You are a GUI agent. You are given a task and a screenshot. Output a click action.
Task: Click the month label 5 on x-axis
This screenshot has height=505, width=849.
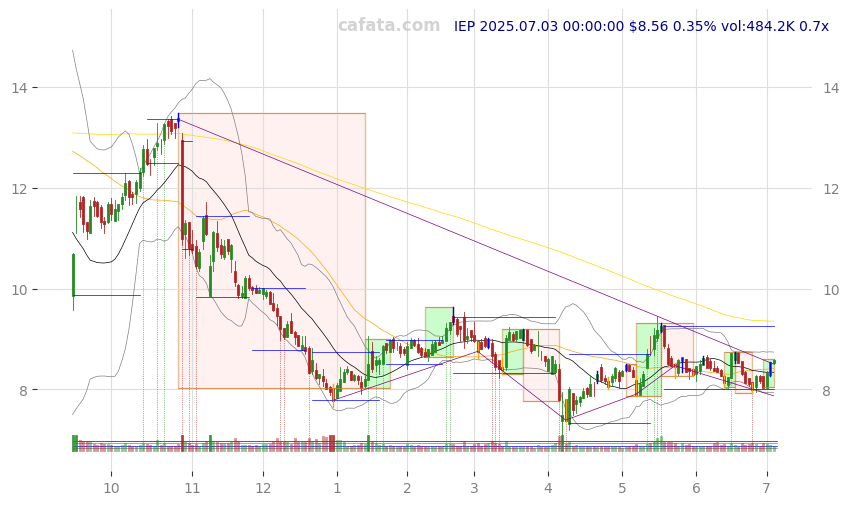[x=622, y=488]
